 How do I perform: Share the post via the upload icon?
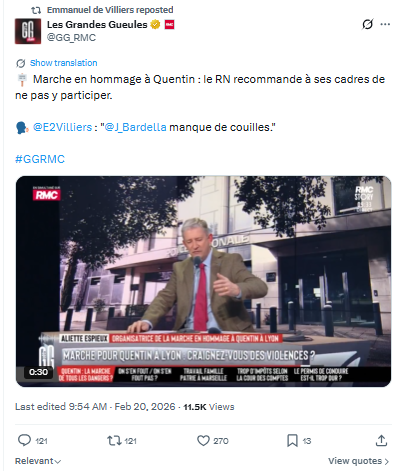(381, 441)
